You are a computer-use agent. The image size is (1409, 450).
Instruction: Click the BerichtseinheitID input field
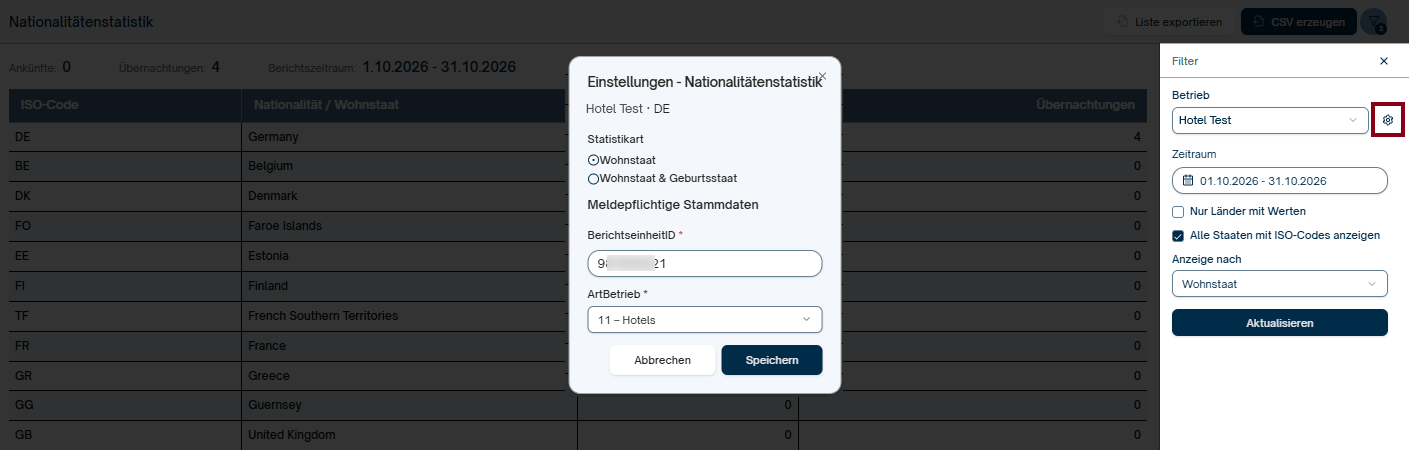coord(705,264)
